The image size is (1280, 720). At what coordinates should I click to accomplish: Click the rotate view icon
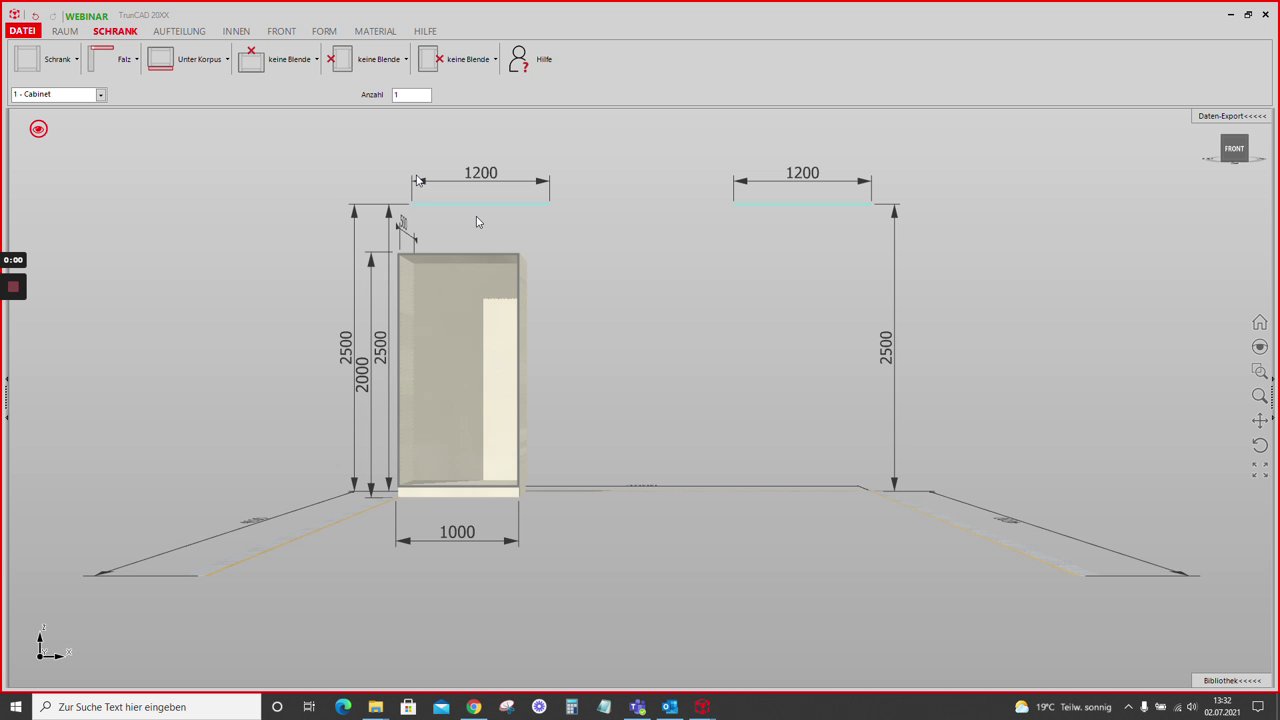coord(1259,445)
